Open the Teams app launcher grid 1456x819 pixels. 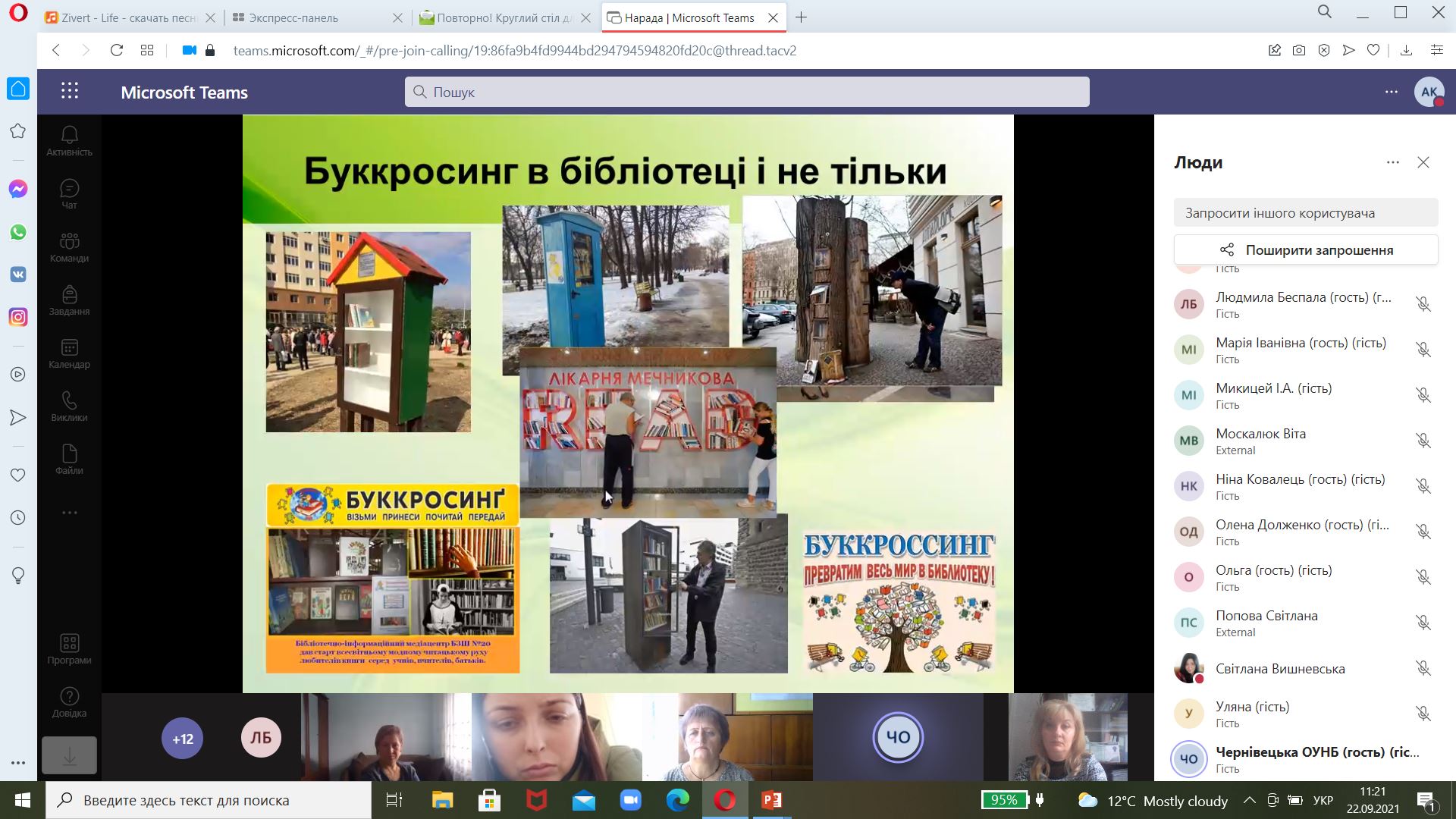(70, 92)
